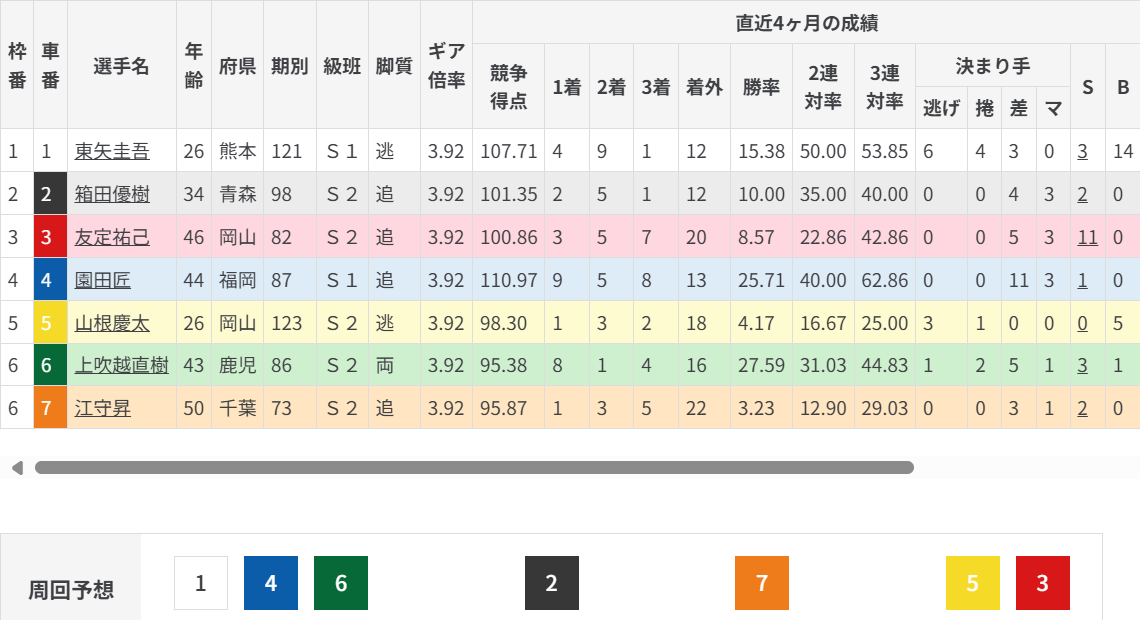
Task: Click S count 1 link in 園田匠 row
Action: tap(1082, 281)
